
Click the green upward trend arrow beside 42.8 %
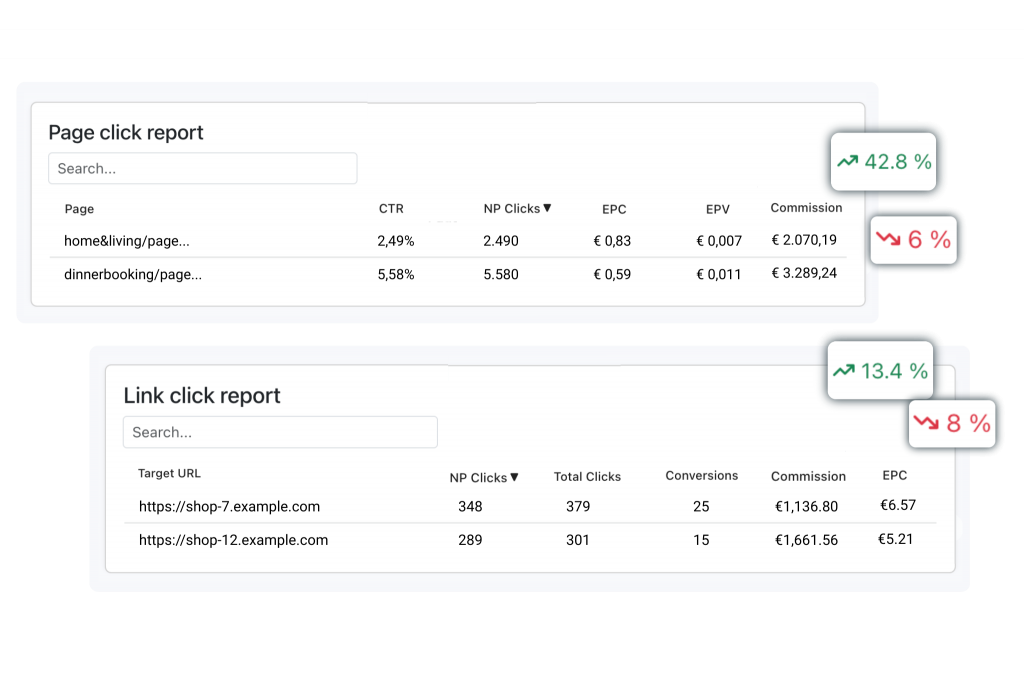[848, 161]
